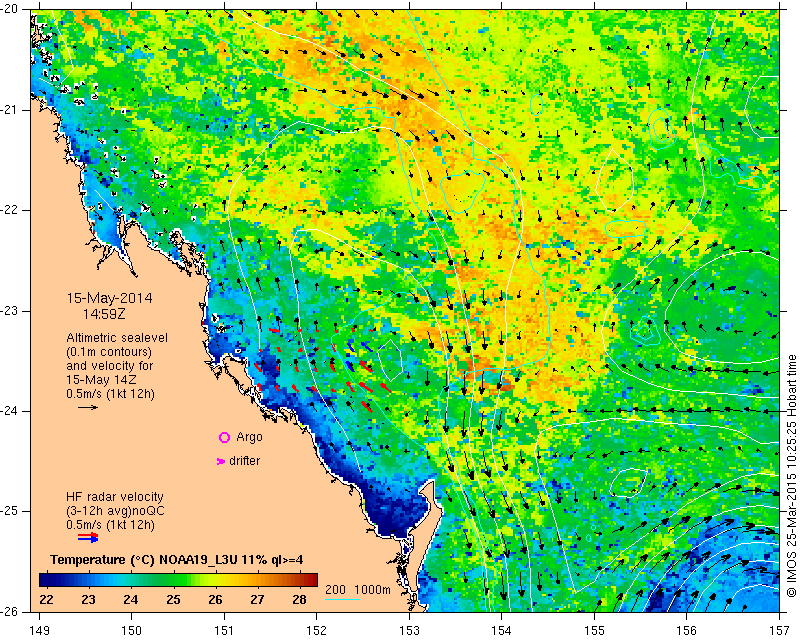
Task: Click the red and blue HF radar arrow
Action: 88,537
